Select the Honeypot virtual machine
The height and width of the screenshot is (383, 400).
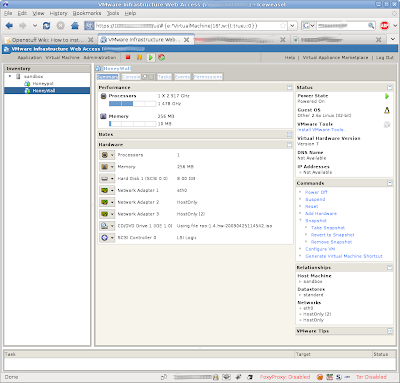click(x=43, y=84)
